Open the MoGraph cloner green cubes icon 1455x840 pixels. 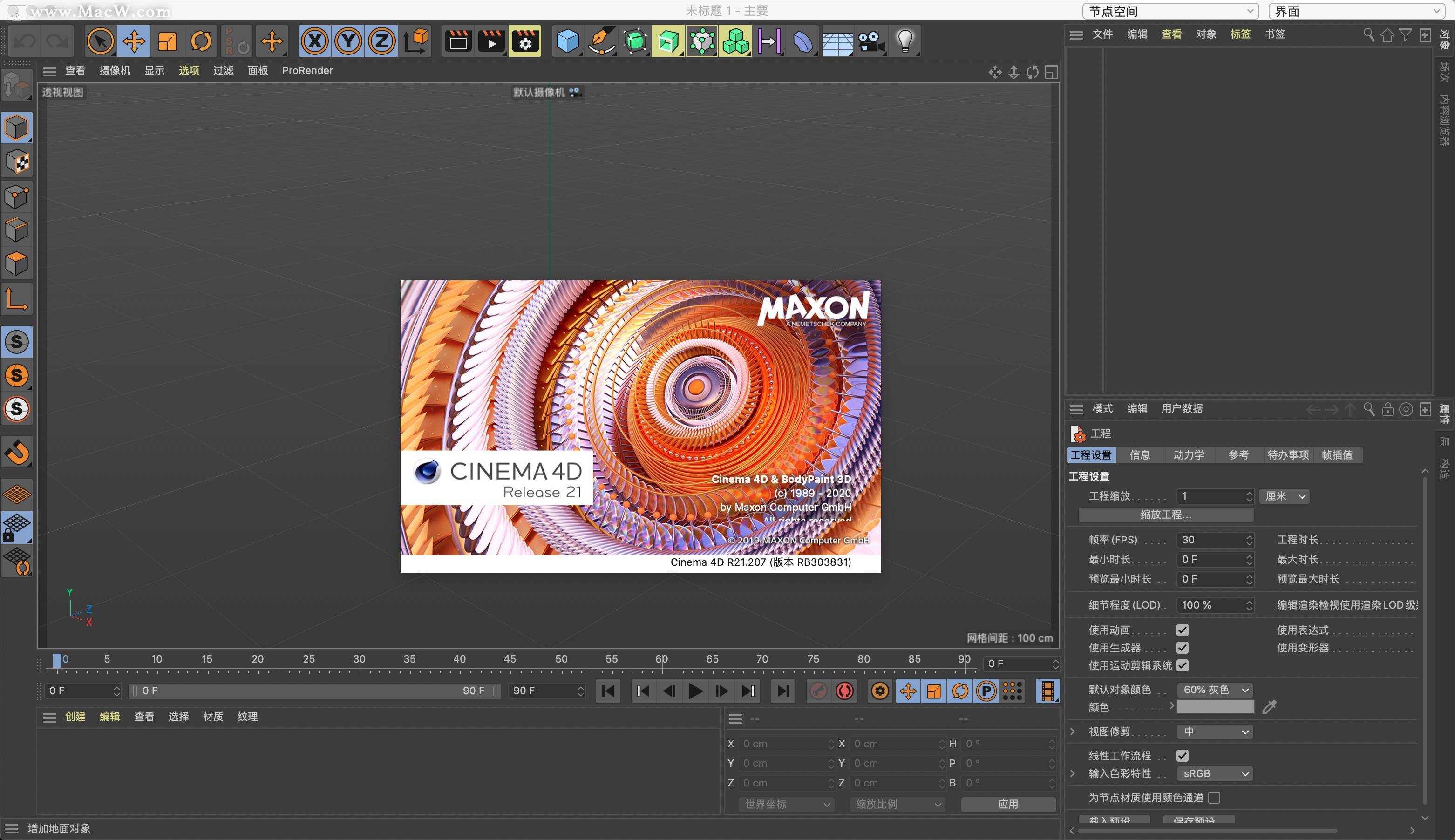[735, 41]
